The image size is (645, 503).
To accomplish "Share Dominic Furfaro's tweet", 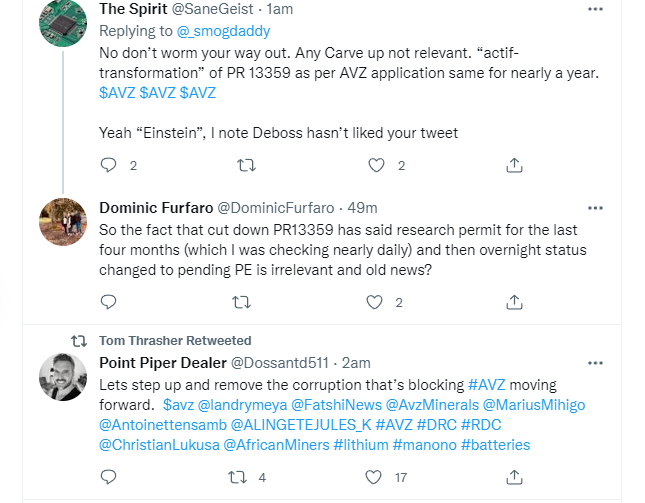I will [x=513, y=301].
